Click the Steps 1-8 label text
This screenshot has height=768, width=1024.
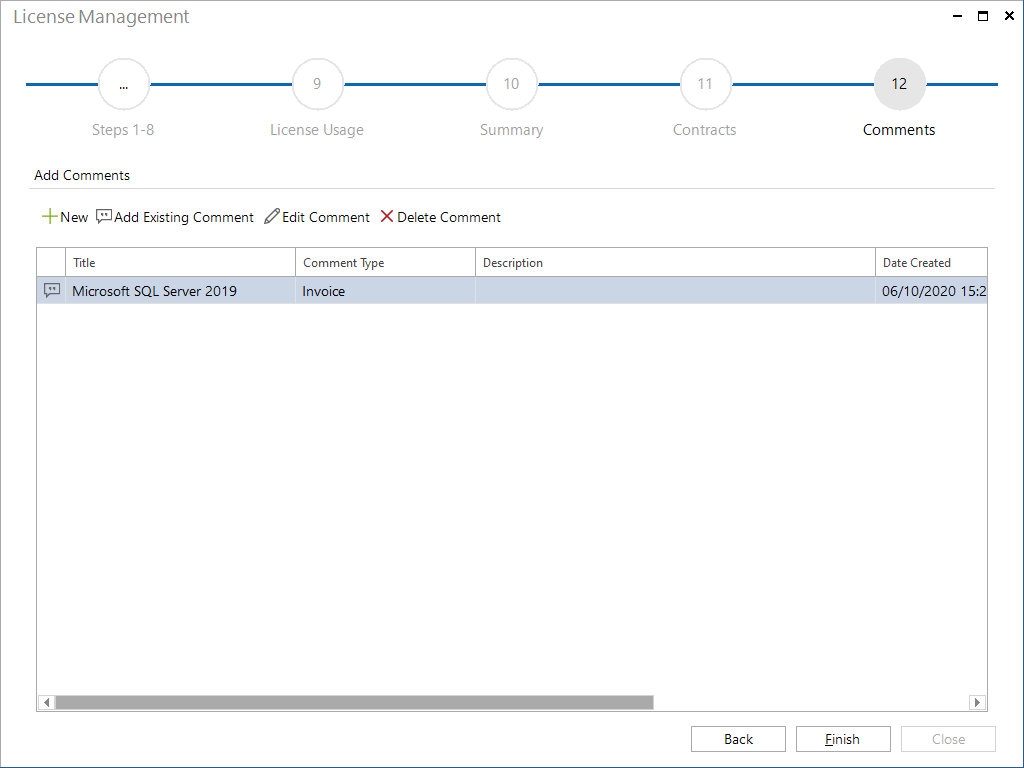tap(123, 130)
